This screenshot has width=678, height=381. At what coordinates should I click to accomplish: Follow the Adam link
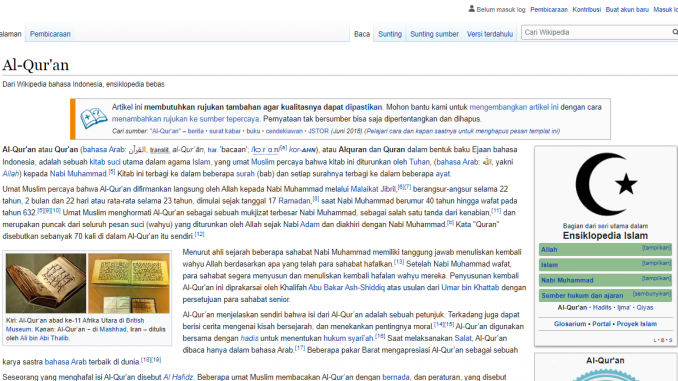310,224
